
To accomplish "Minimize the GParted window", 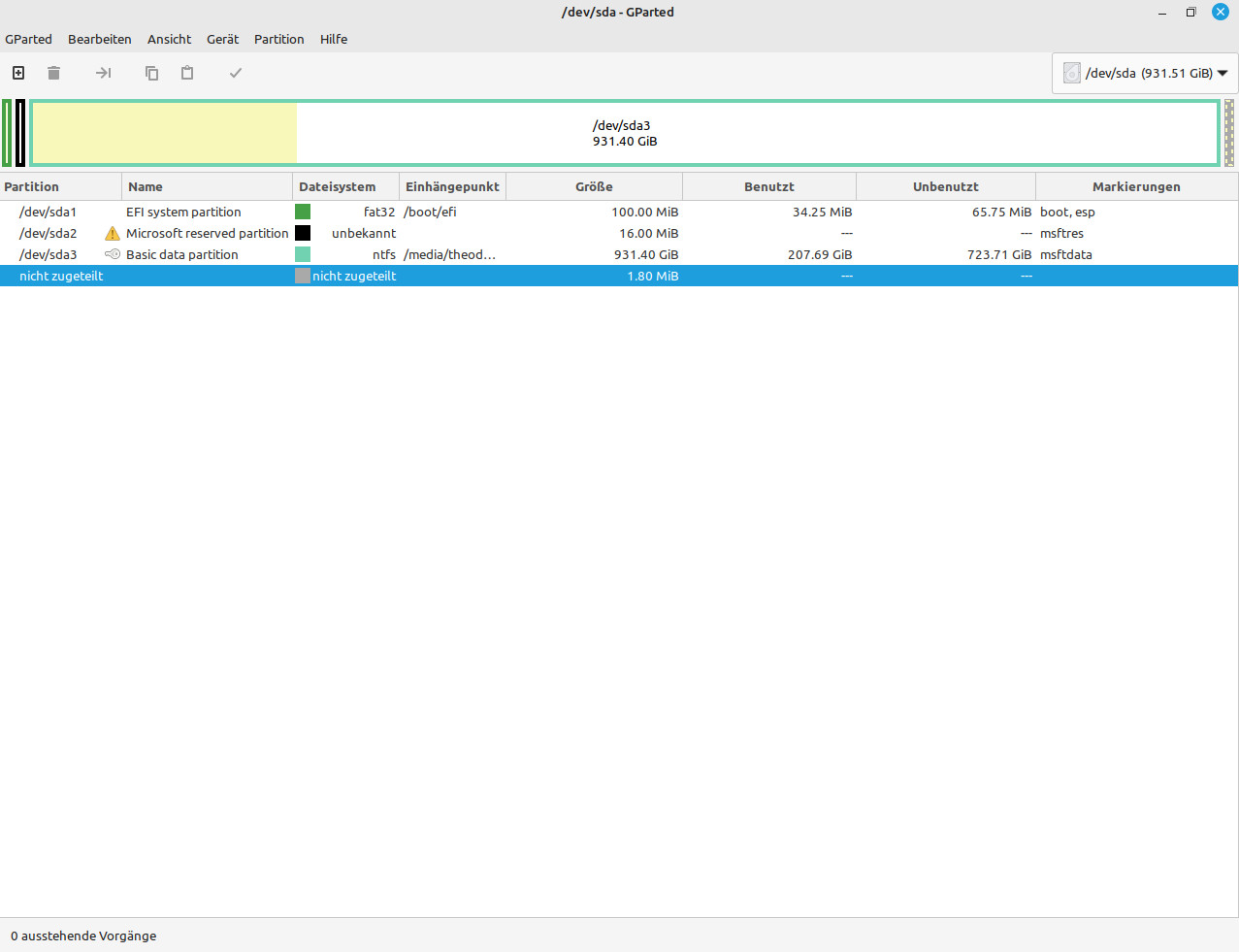I will [x=1161, y=13].
